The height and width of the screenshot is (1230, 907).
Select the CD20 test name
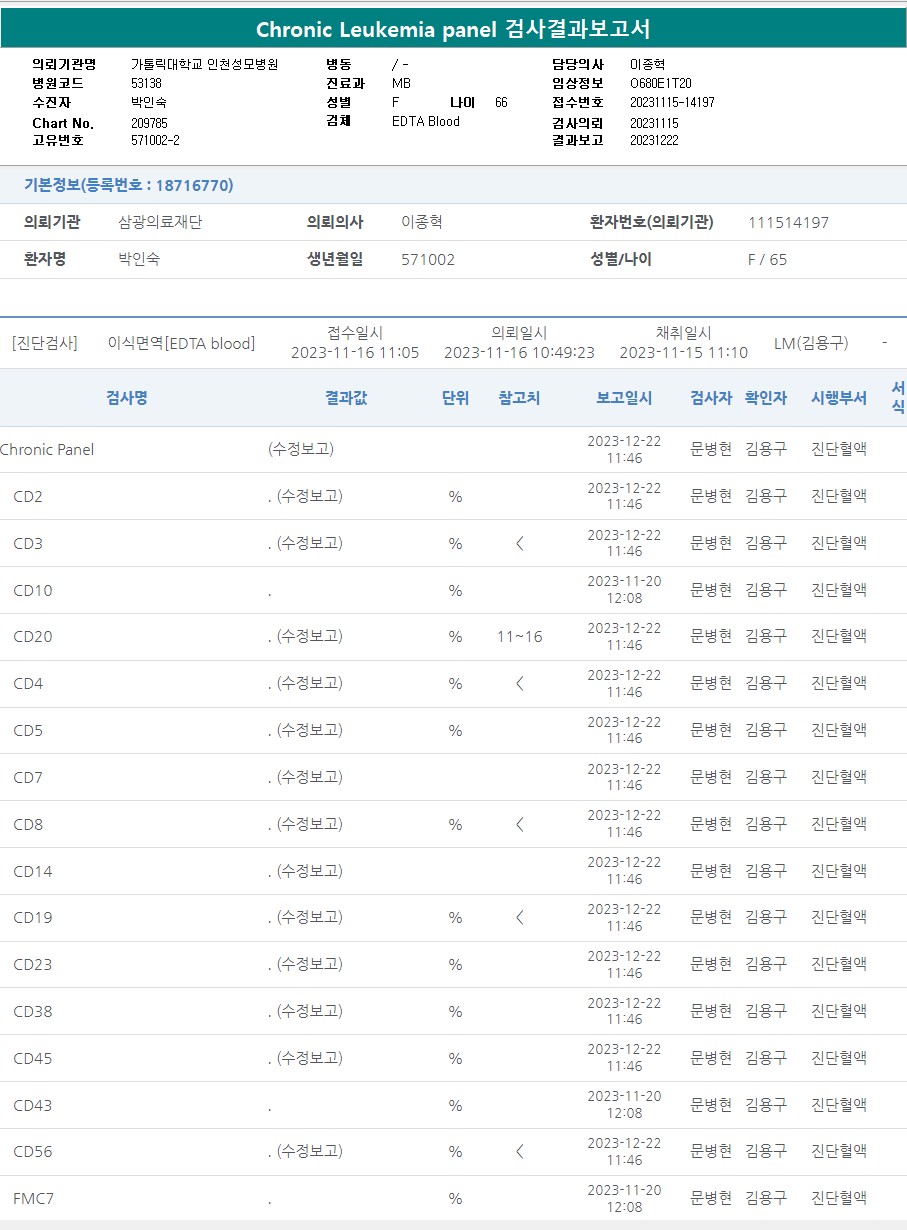click(x=33, y=637)
